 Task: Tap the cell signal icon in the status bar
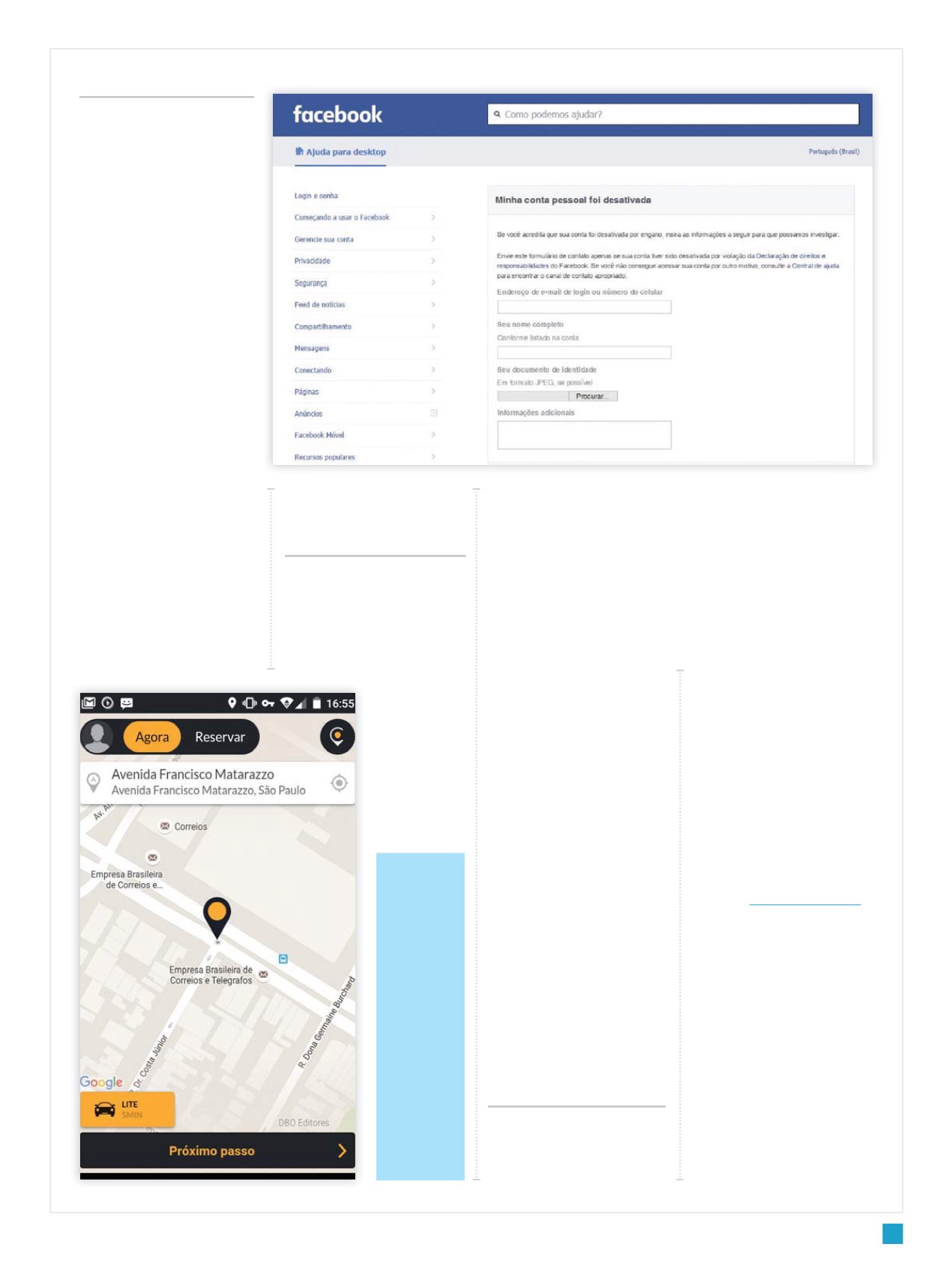click(301, 703)
